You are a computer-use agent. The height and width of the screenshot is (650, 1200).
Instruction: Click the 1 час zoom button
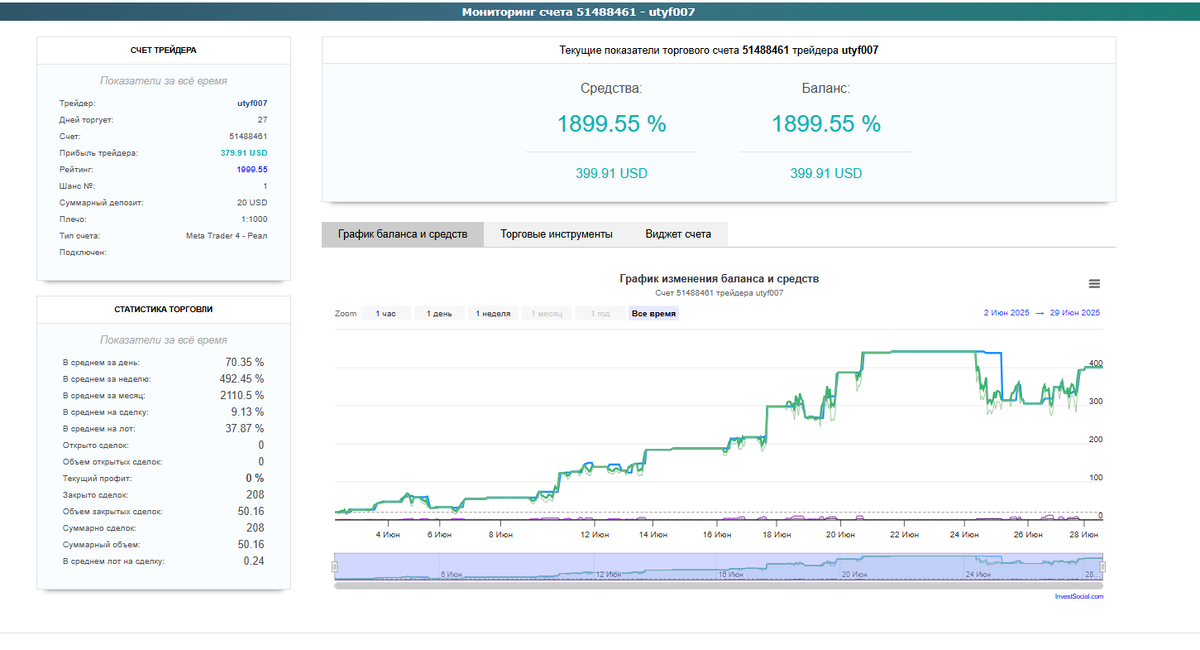[386, 313]
